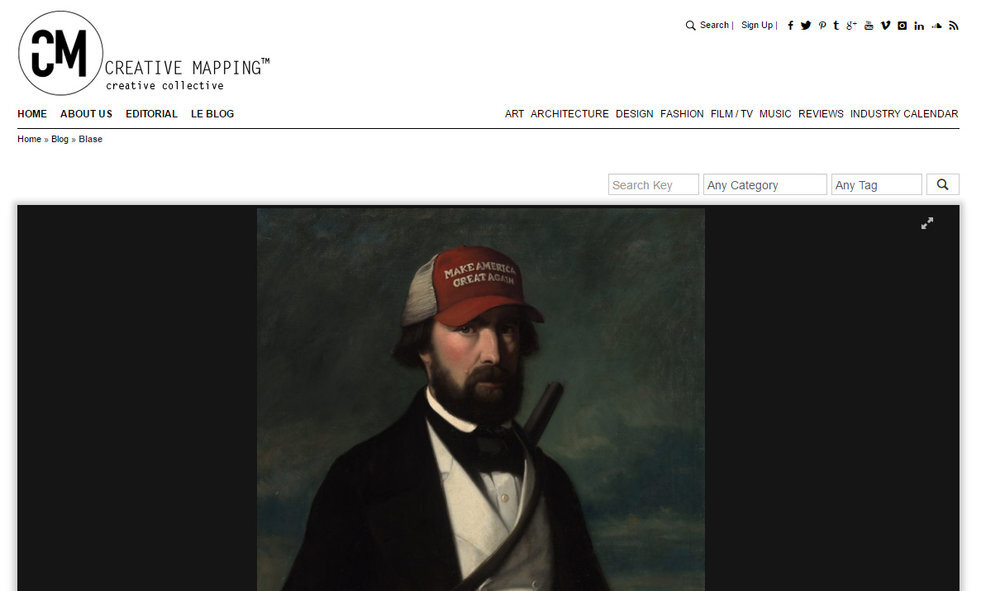Open the painting image with red cap
The image size is (1000, 591).
(481, 399)
